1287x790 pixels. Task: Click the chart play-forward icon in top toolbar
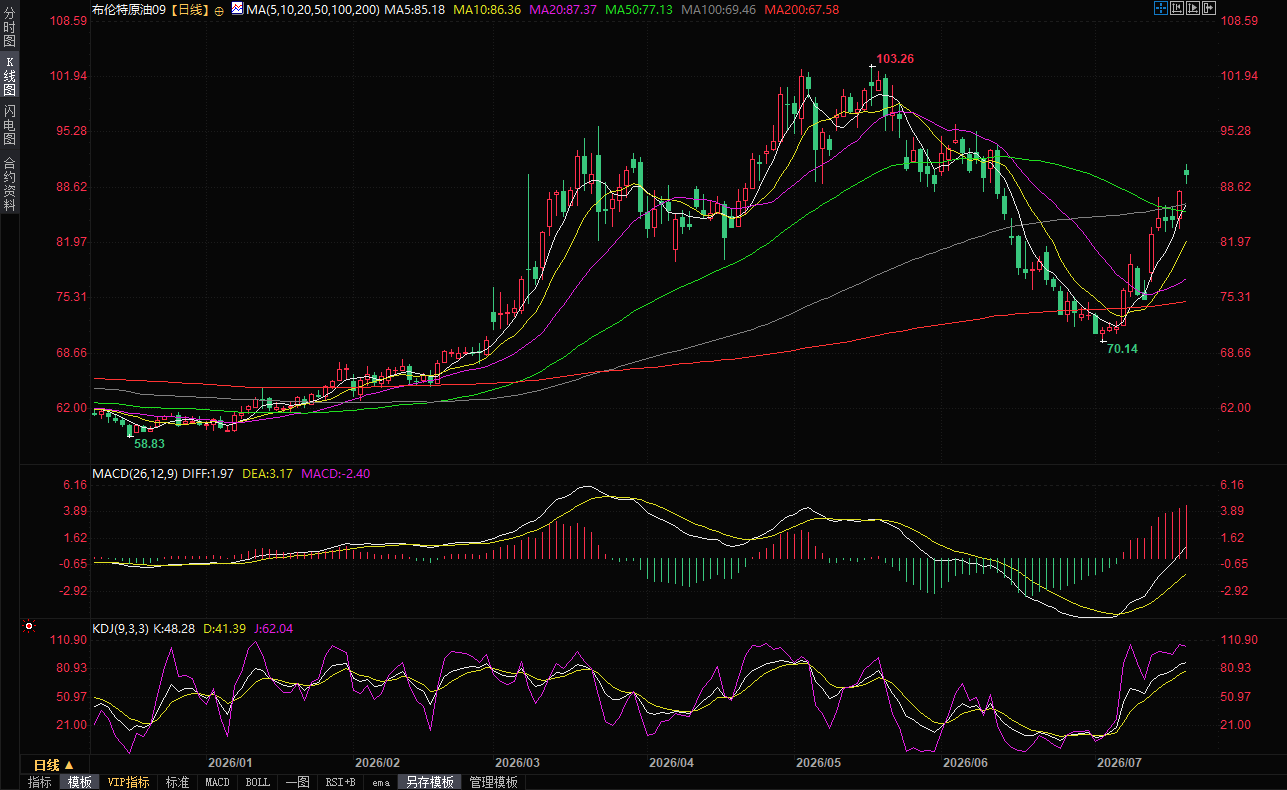click(1193, 8)
